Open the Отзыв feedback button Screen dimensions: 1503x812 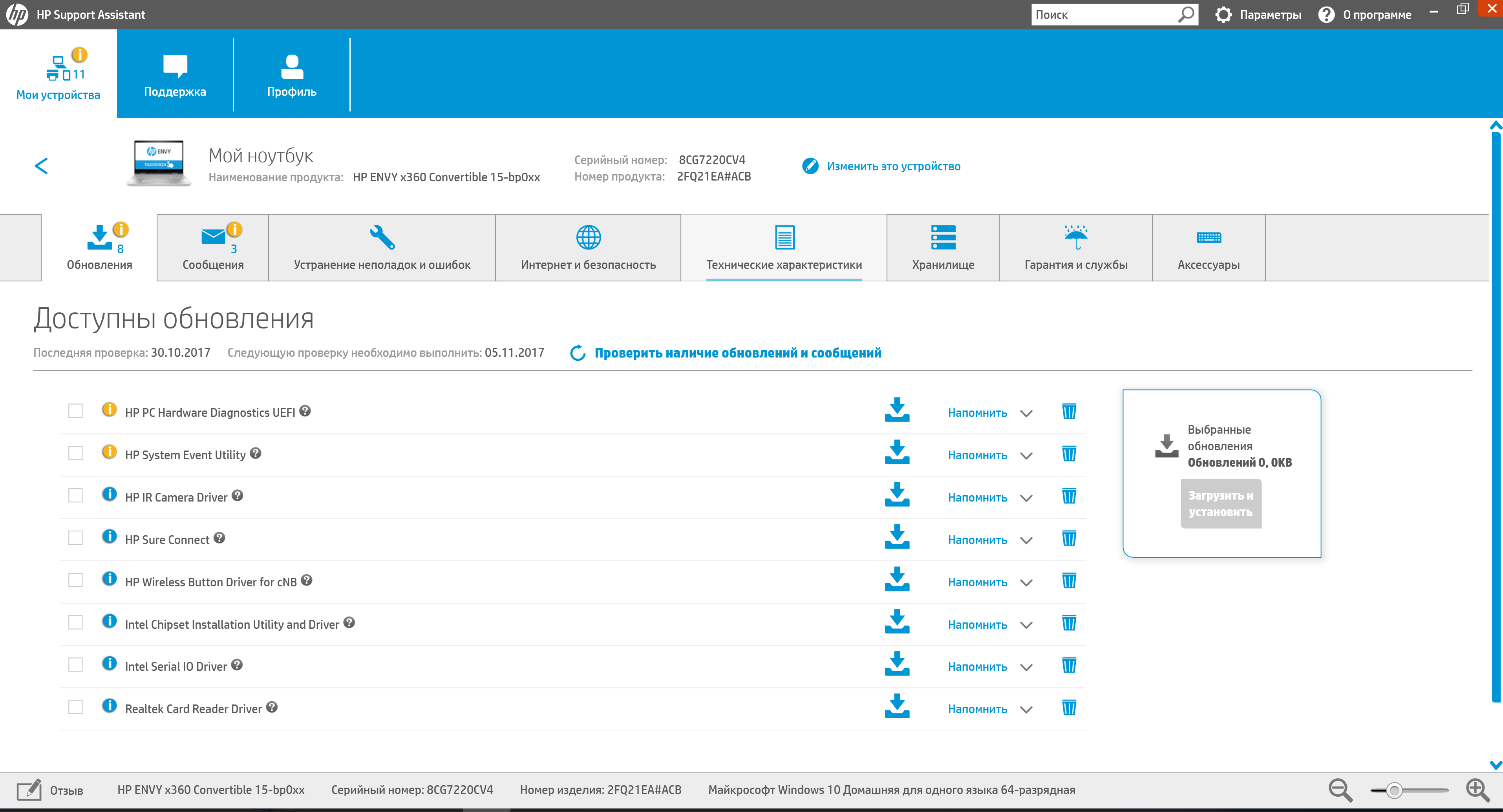click(50, 790)
